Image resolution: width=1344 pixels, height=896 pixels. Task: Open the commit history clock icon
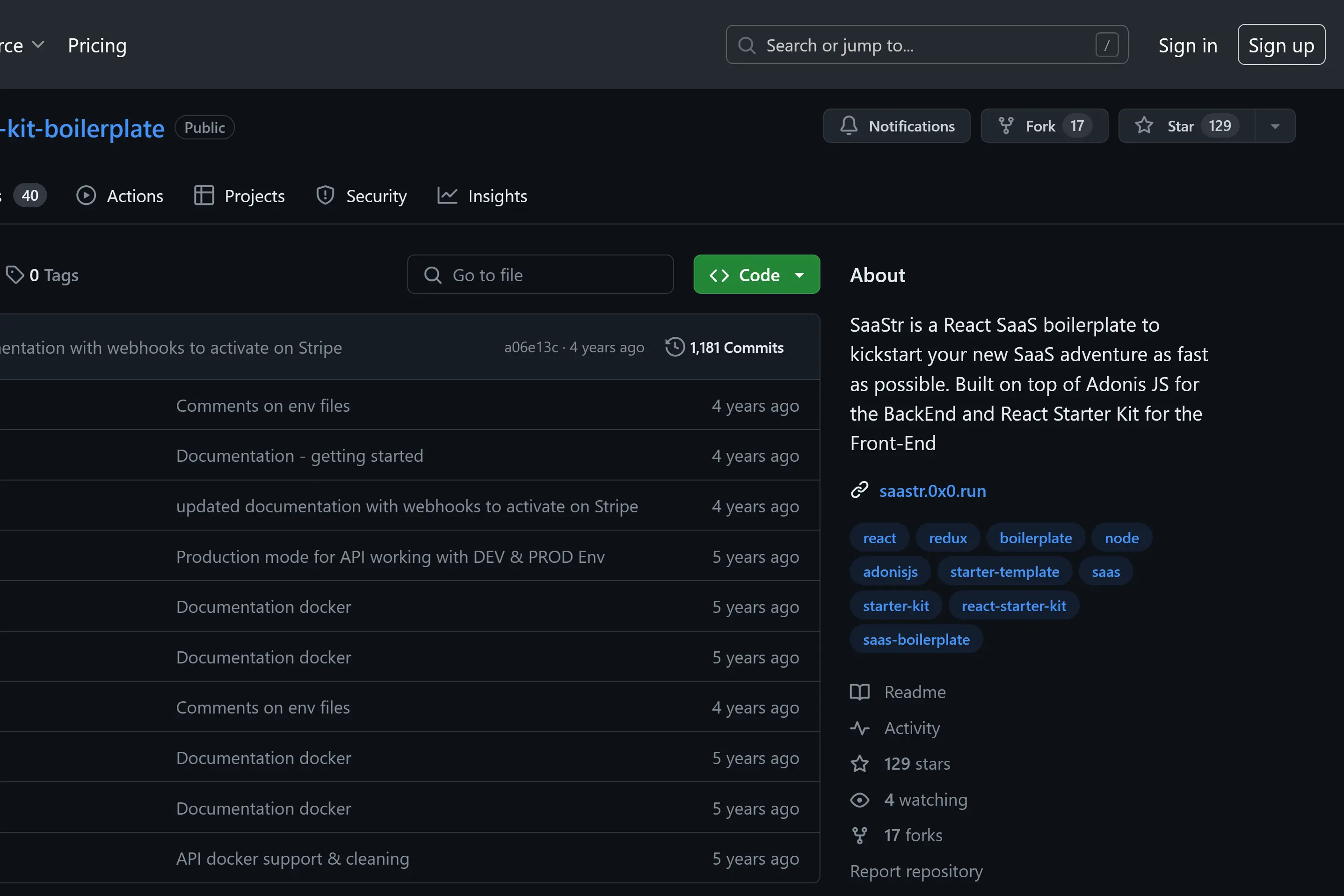coord(675,348)
